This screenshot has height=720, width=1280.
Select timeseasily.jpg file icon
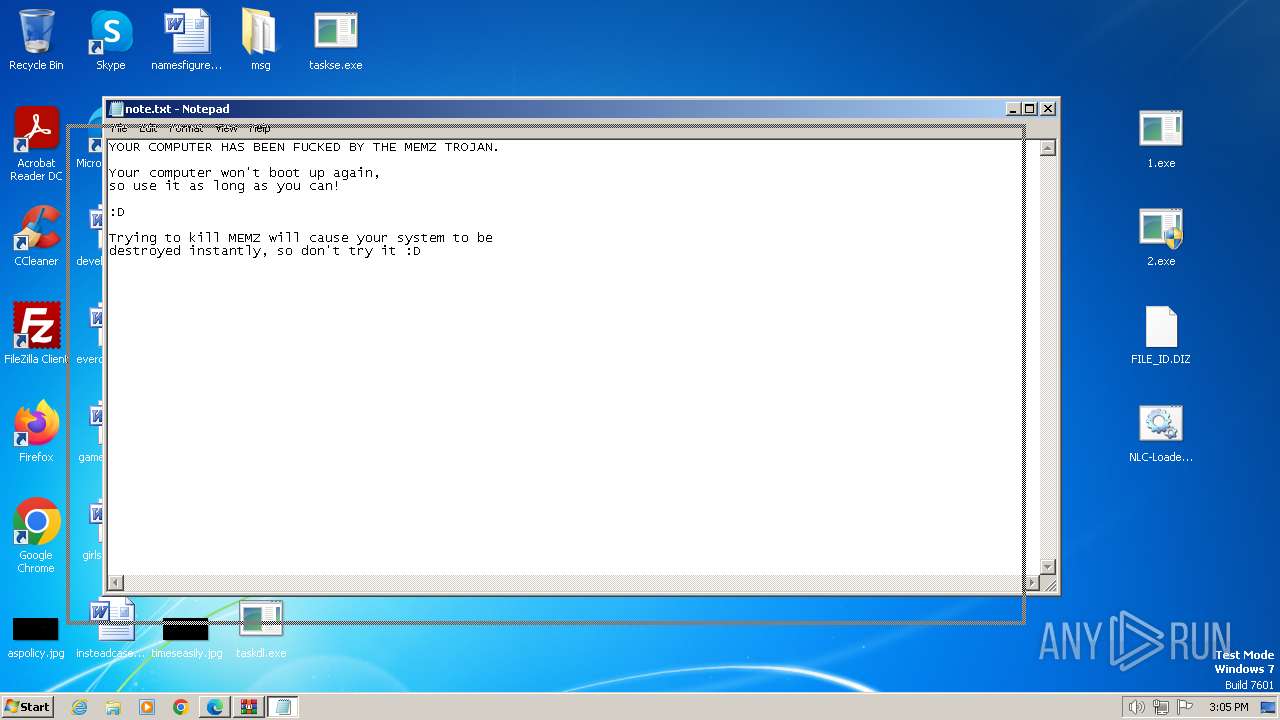tap(186, 638)
